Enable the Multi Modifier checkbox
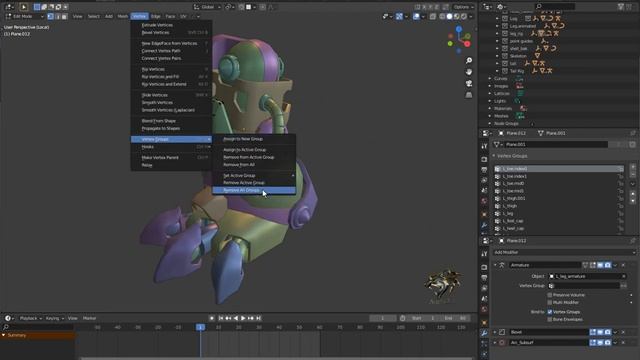Viewport: 640px width, 360px height. [x=550, y=302]
